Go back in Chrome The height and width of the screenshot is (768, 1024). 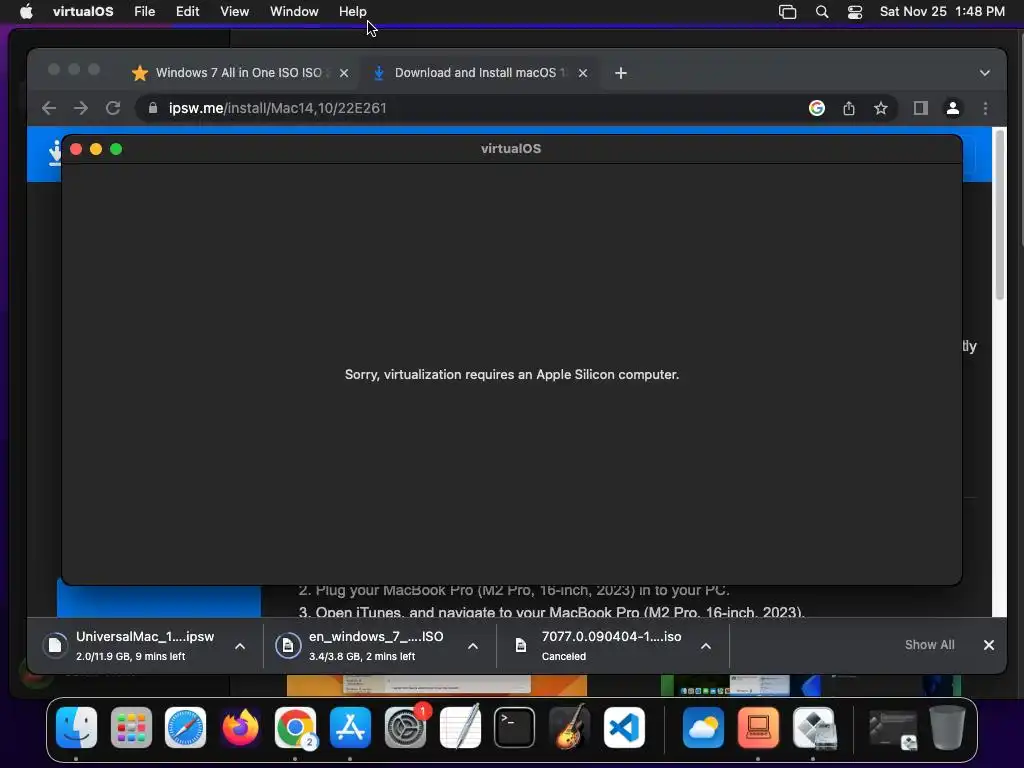click(49, 108)
